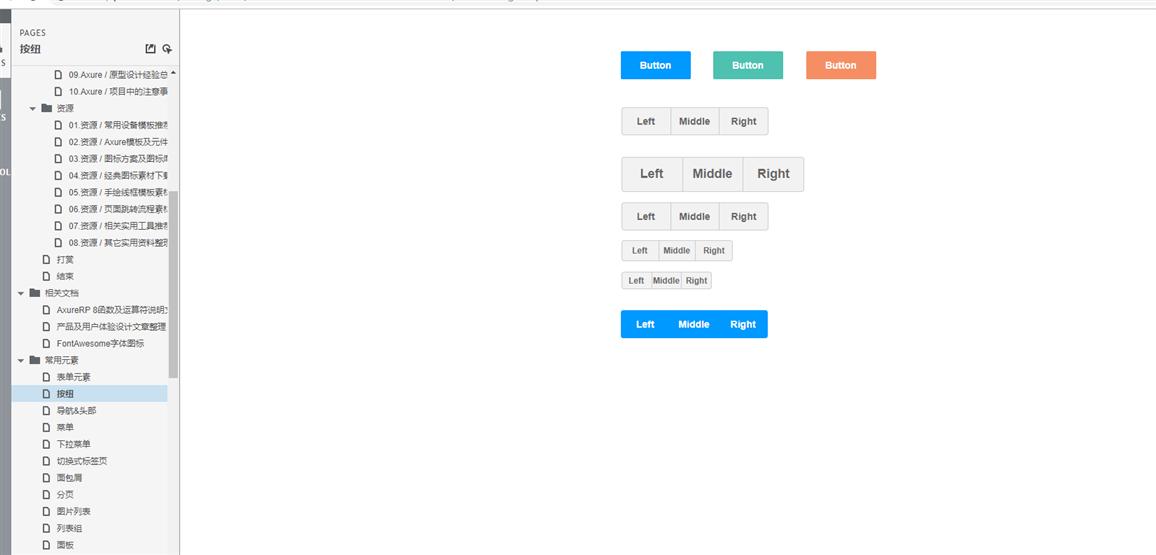Click Right in the smallest button group
Image resolution: width=1156 pixels, height=555 pixels.
tap(697, 281)
